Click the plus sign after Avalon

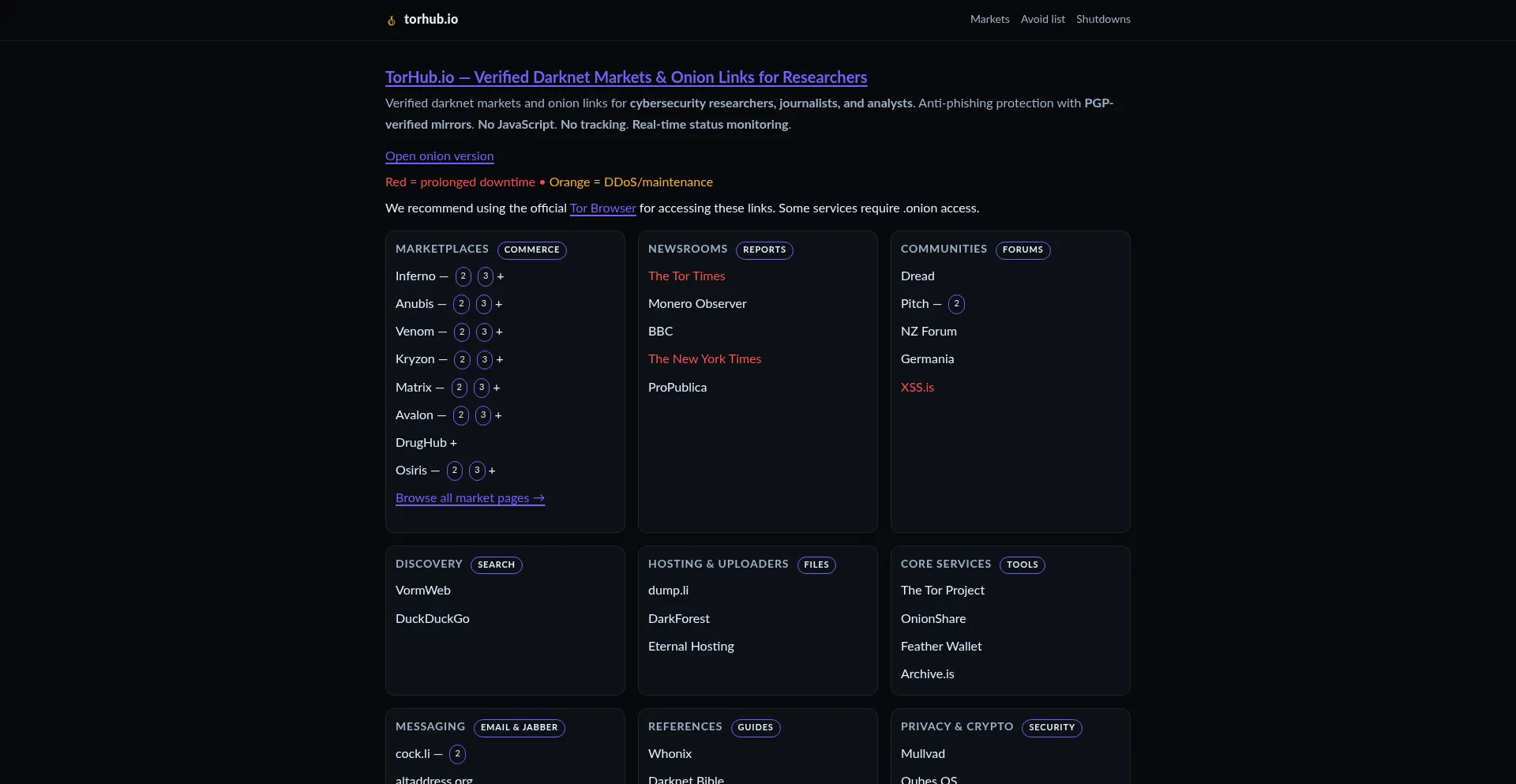[498, 415]
